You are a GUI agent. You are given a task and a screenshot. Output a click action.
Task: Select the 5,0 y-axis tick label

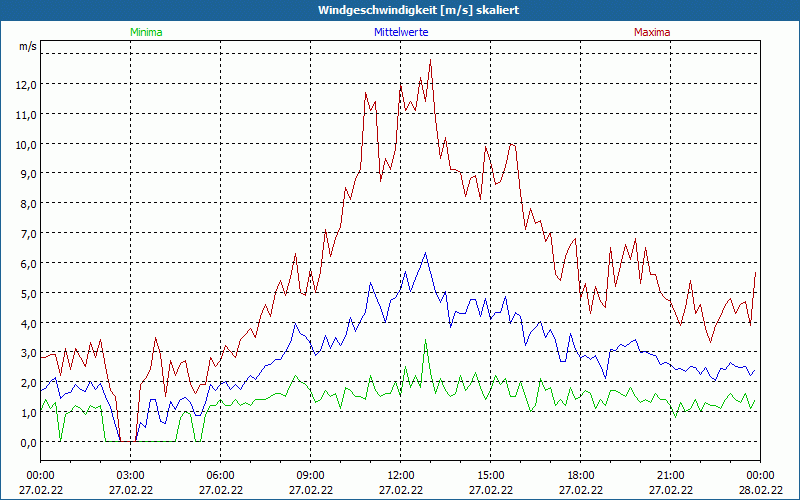(26, 293)
